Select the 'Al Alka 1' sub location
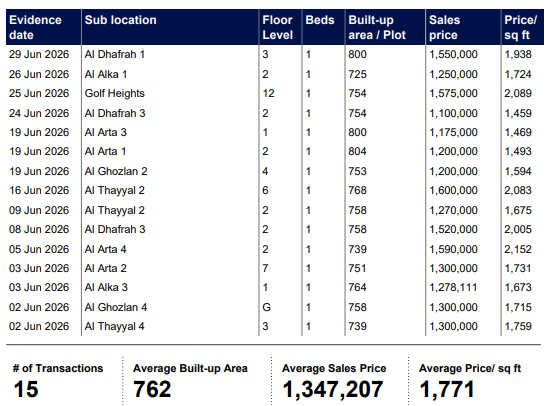 tap(106, 74)
